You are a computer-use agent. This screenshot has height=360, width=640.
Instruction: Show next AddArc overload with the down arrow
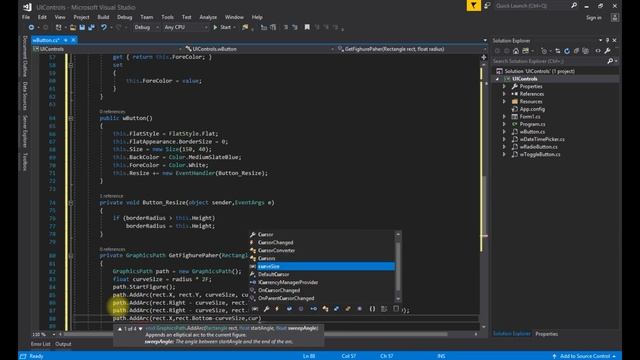(140, 329)
